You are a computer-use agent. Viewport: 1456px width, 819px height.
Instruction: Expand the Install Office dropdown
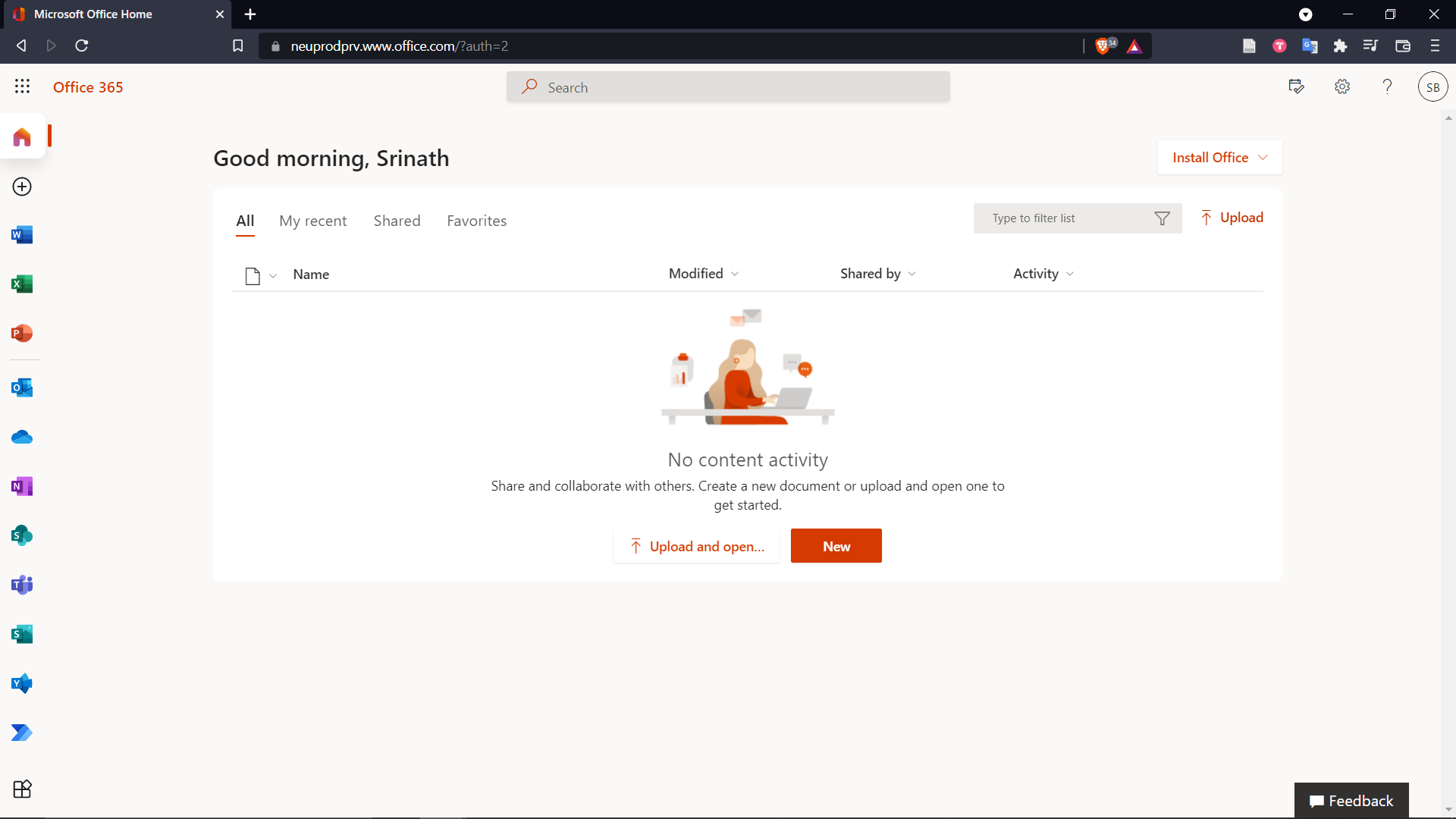(x=1219, y=158)
